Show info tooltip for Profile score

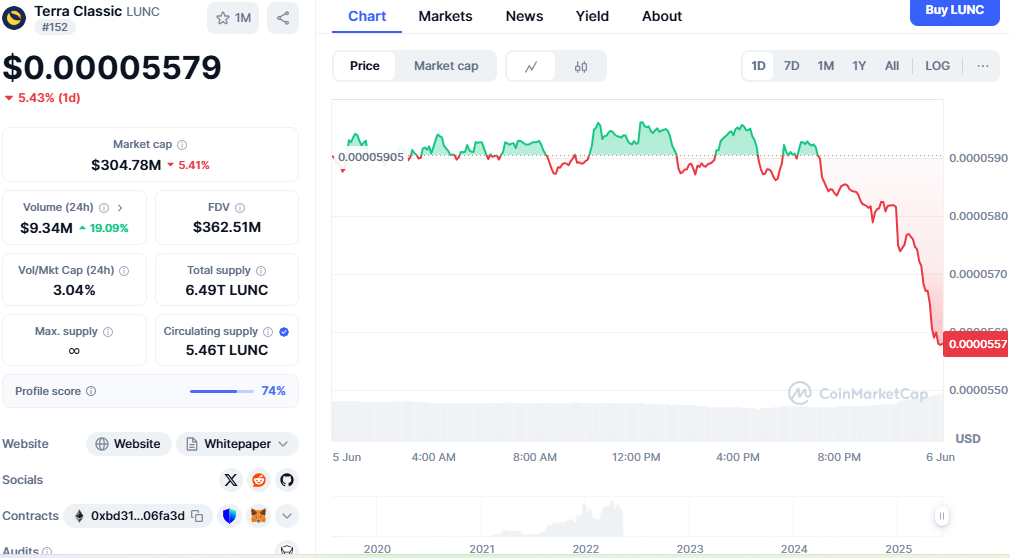click(91, 391)
